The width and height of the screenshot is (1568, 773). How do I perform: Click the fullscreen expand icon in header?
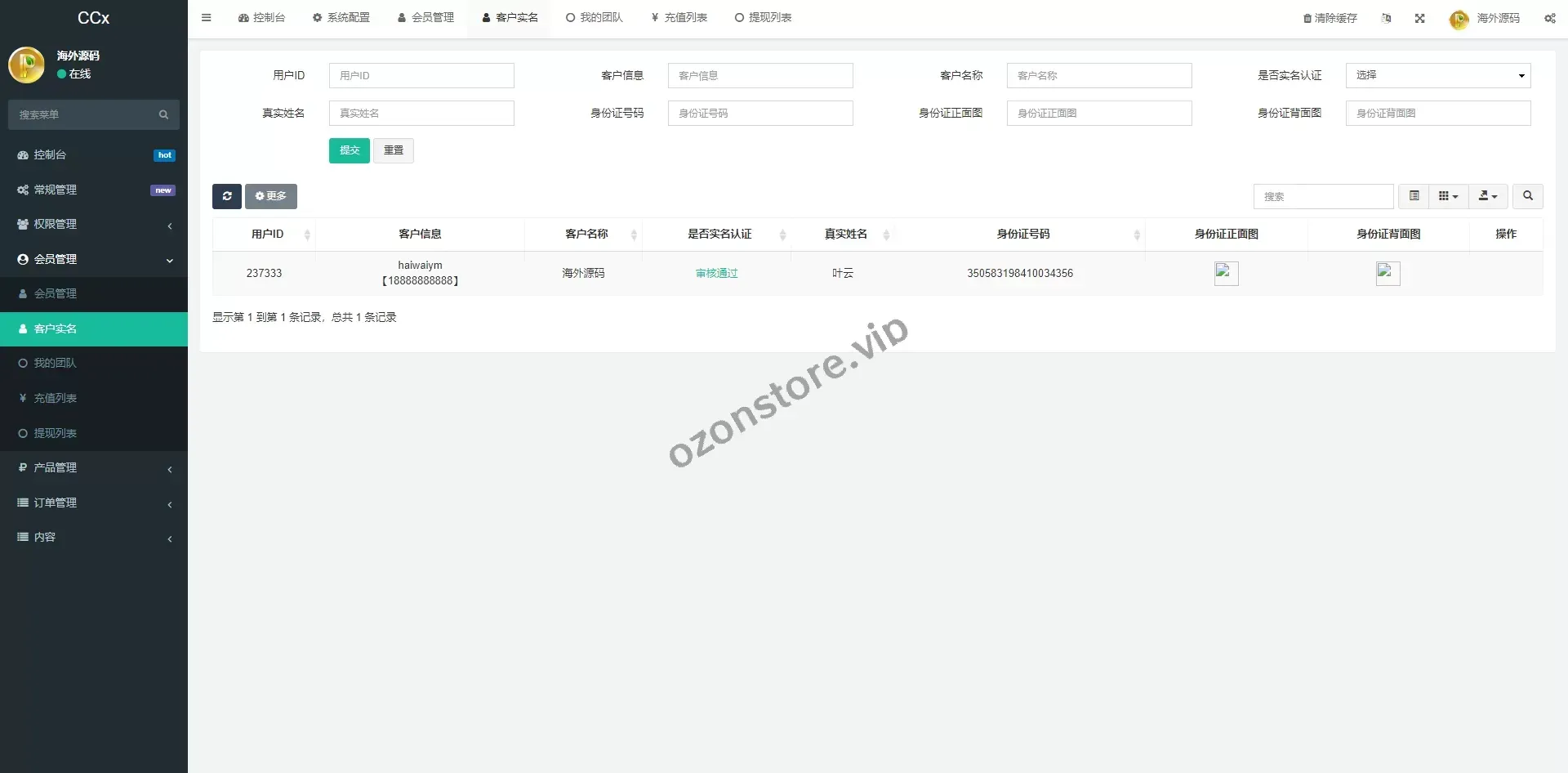[1419, 18]
